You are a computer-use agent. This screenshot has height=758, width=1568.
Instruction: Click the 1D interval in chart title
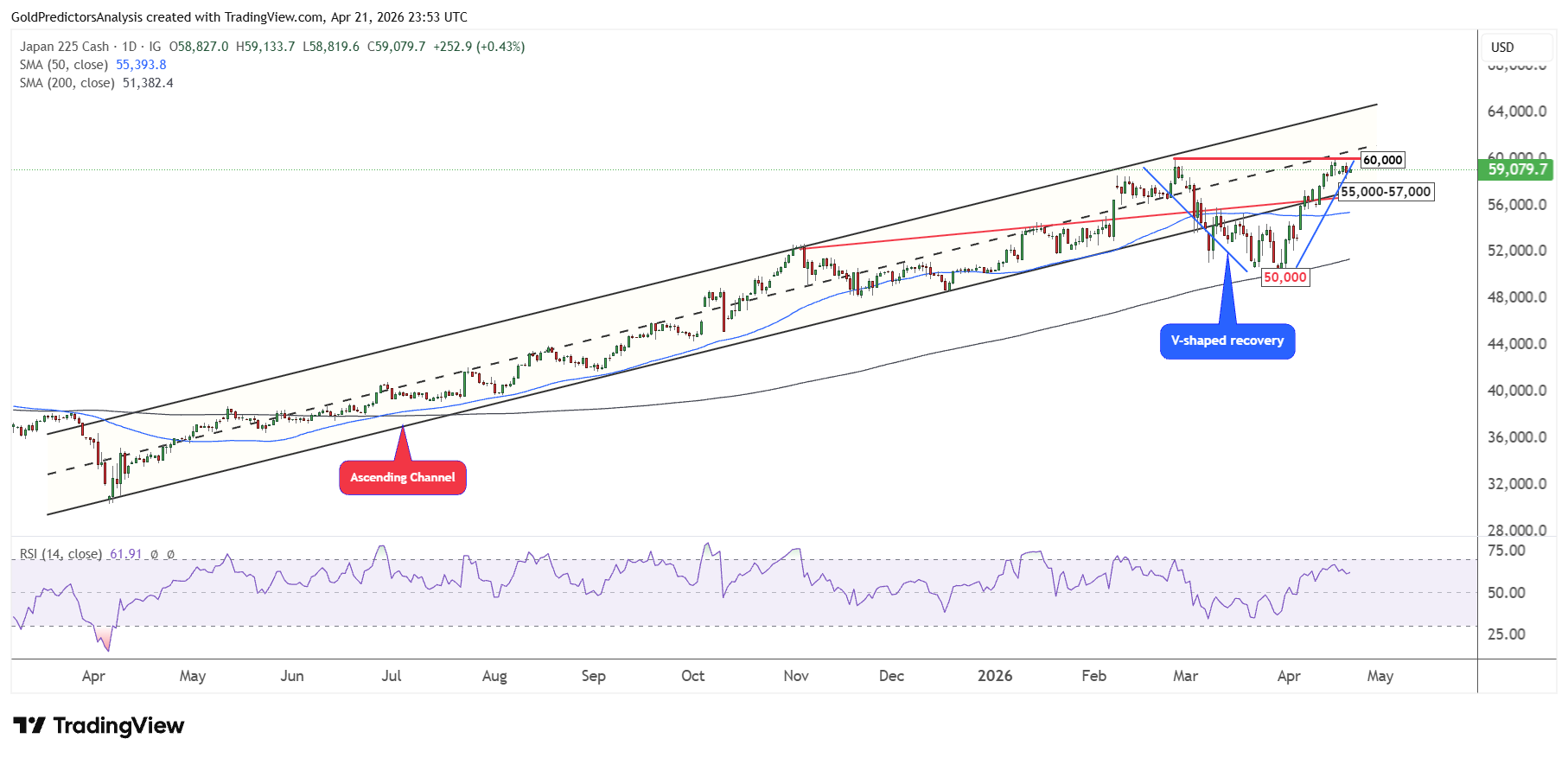point(130,47)
